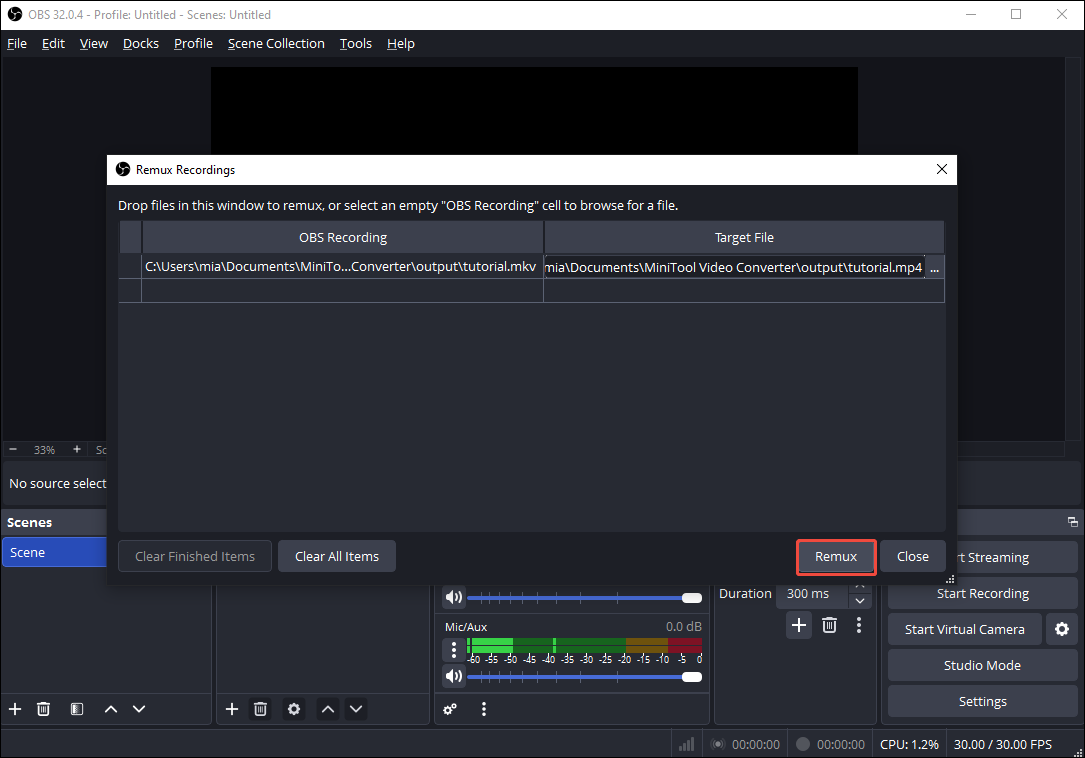Screen dimensions: 1085x758
Task: Open advanced audio properties gear in mixer
Action: [450, 709]
